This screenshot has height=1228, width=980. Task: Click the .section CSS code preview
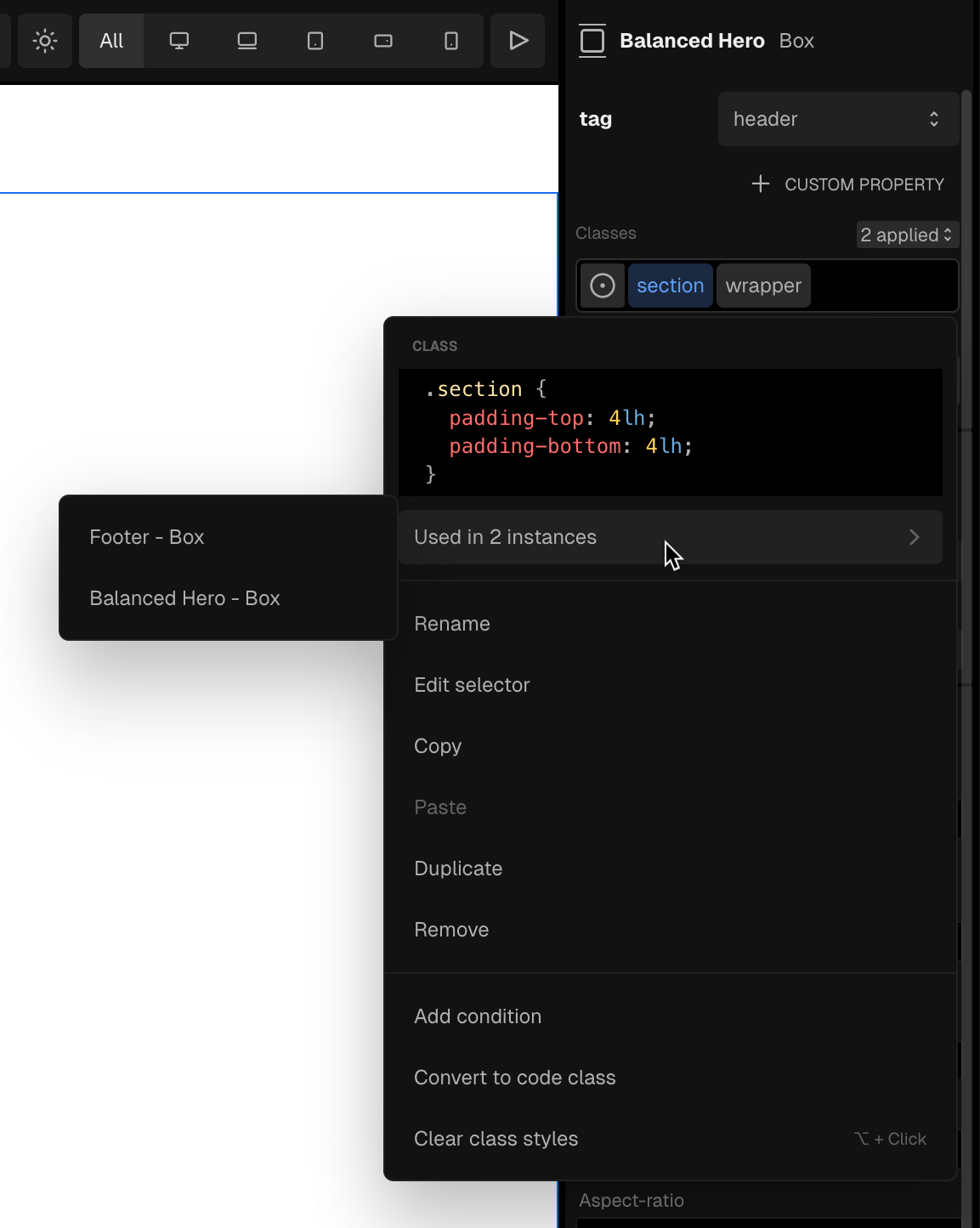[x=671, y=432]
